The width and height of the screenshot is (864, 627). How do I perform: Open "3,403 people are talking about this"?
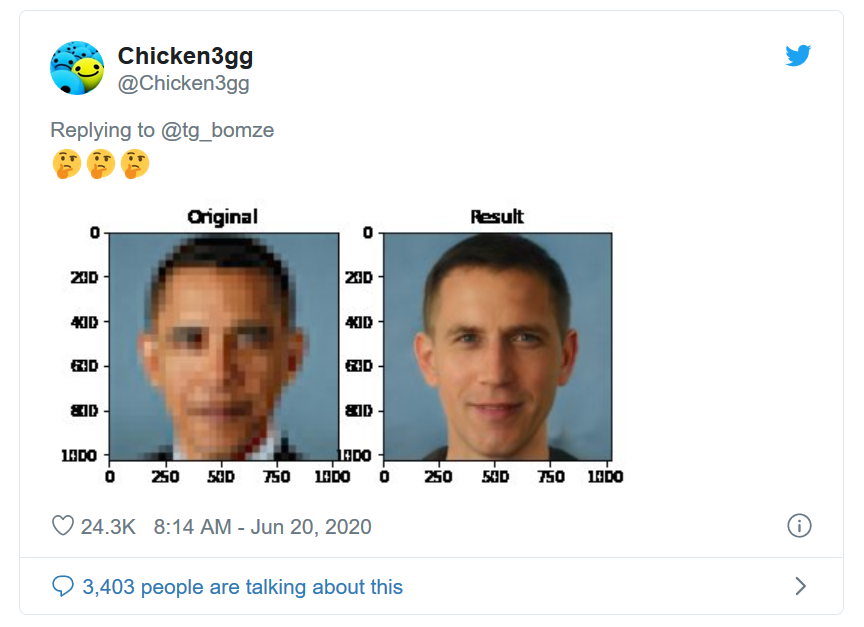click(x=242, y=586)
